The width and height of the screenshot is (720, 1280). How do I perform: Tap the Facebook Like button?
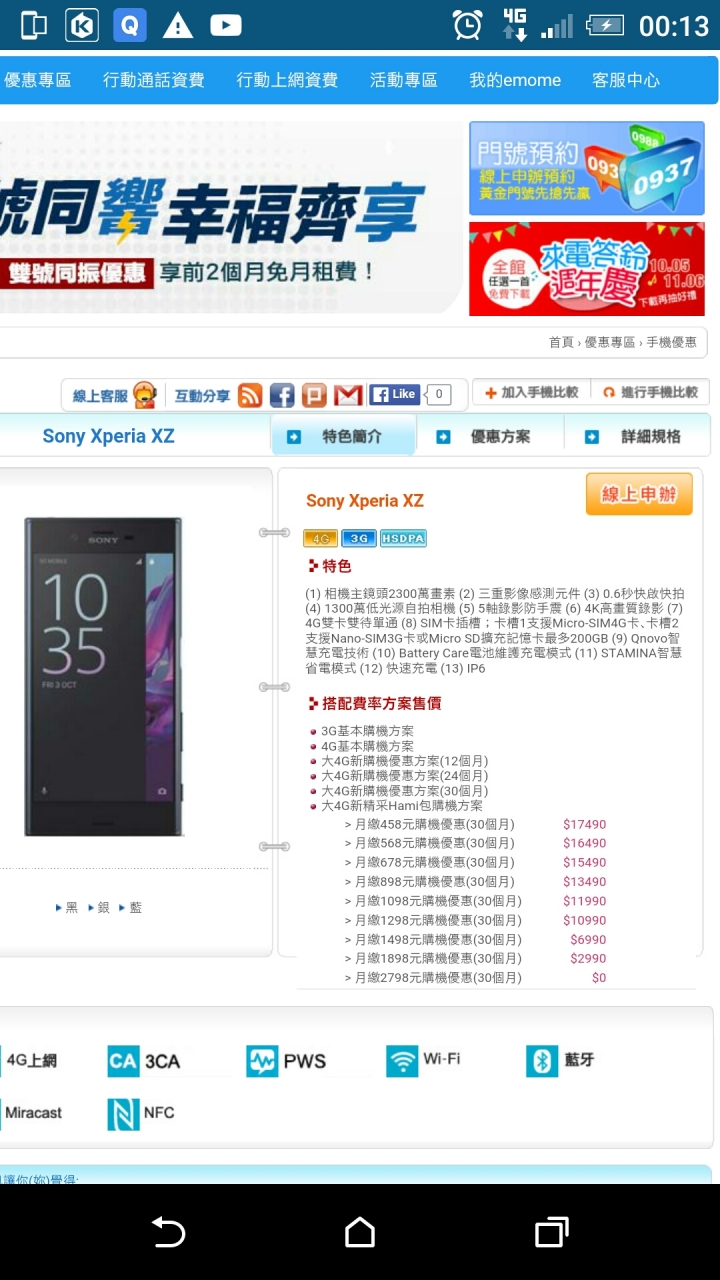tap(394, 394)
